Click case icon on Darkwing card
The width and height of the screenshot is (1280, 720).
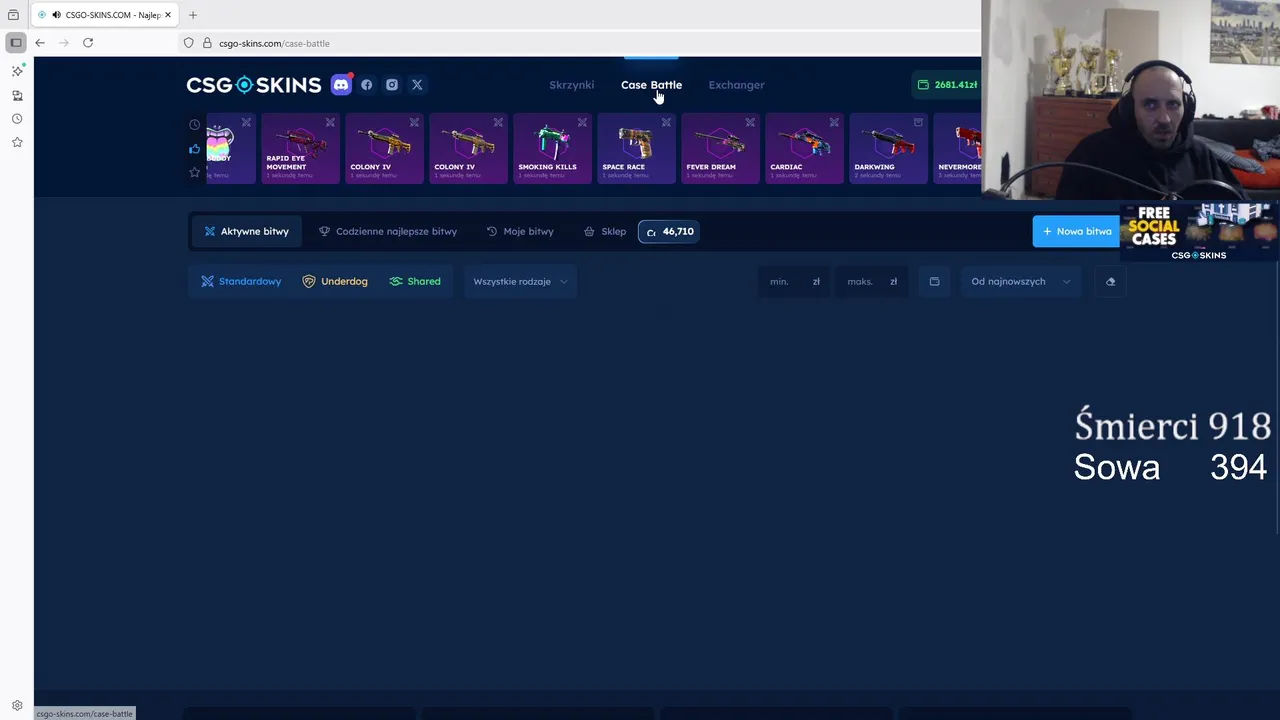point(918,123)
